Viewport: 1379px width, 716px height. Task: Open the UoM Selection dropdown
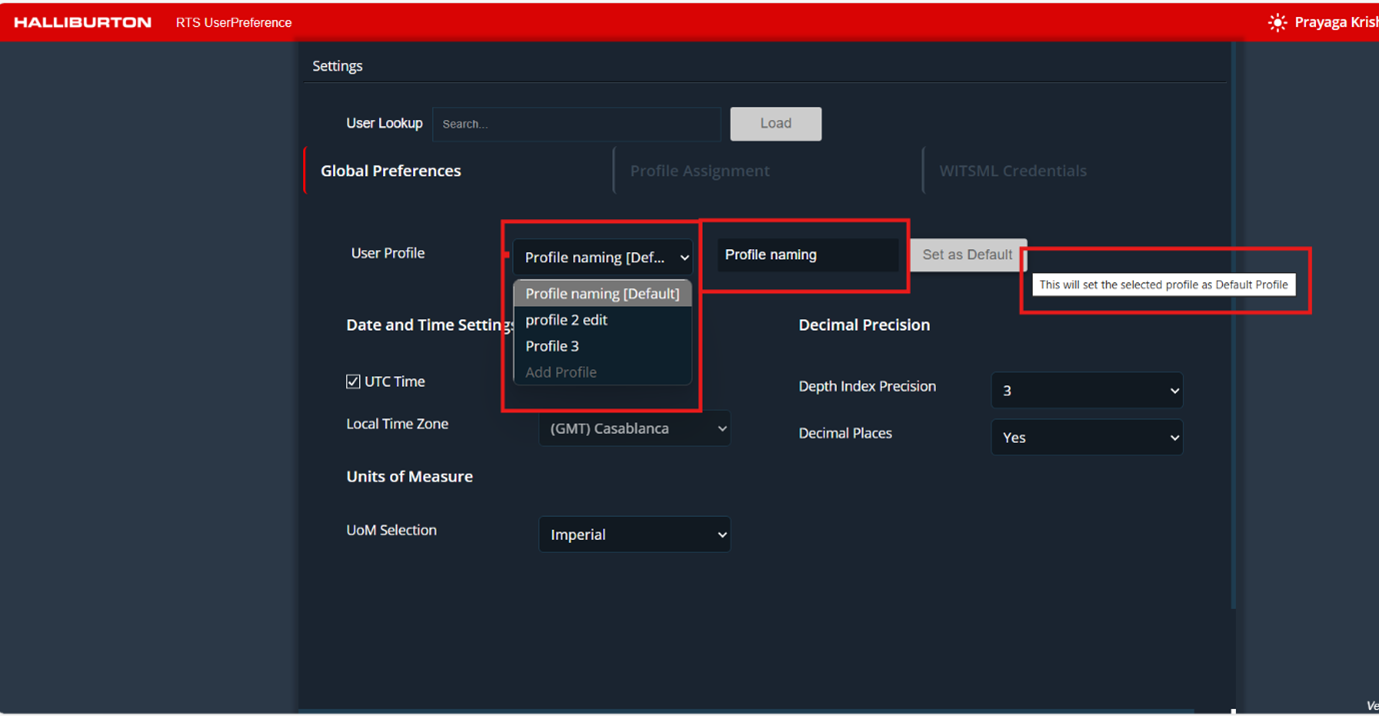[x=634, y=534]
